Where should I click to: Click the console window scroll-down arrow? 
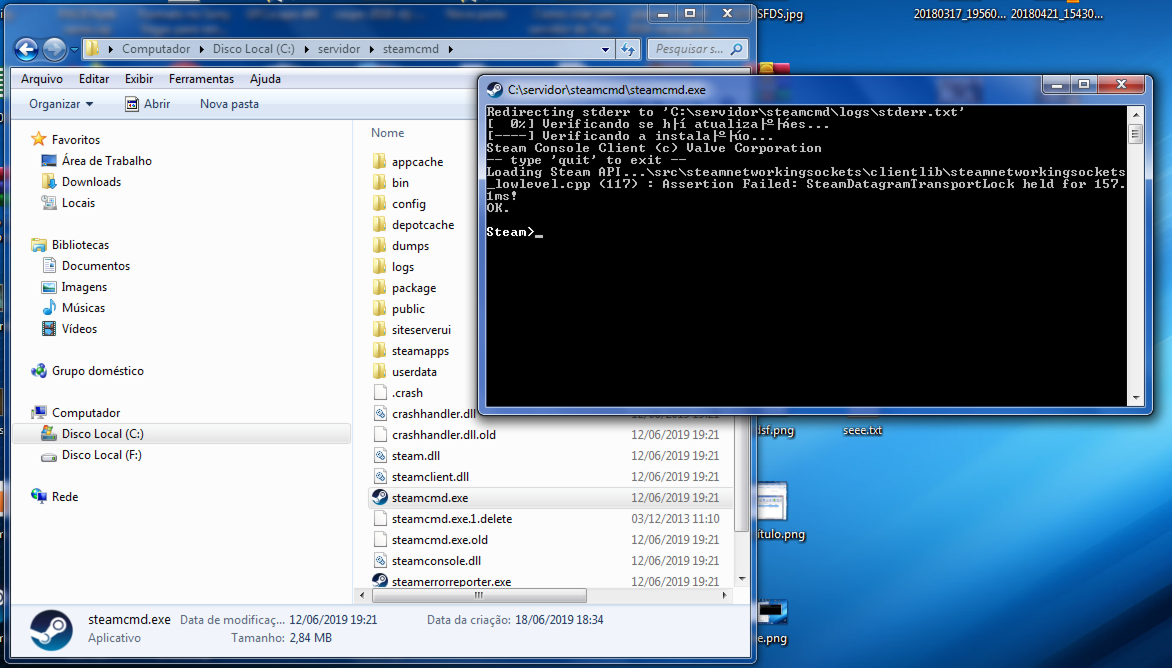[x=1136, y=398]
